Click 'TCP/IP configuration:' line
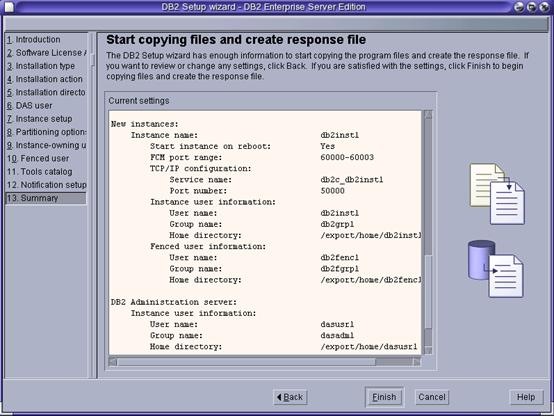554x416 pixels. [201, 169]
